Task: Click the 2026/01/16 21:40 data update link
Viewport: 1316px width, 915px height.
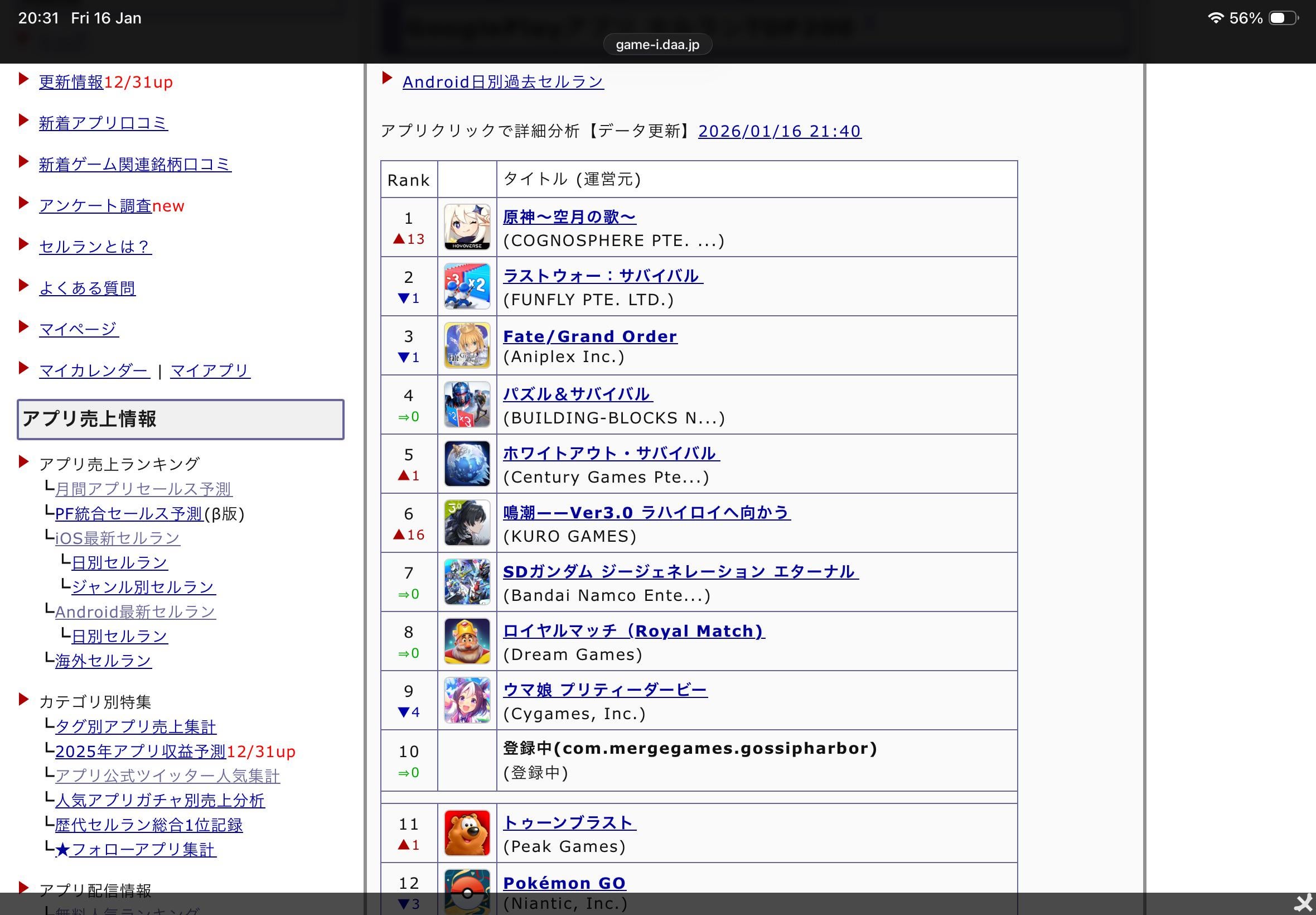Action: [779, 131]
